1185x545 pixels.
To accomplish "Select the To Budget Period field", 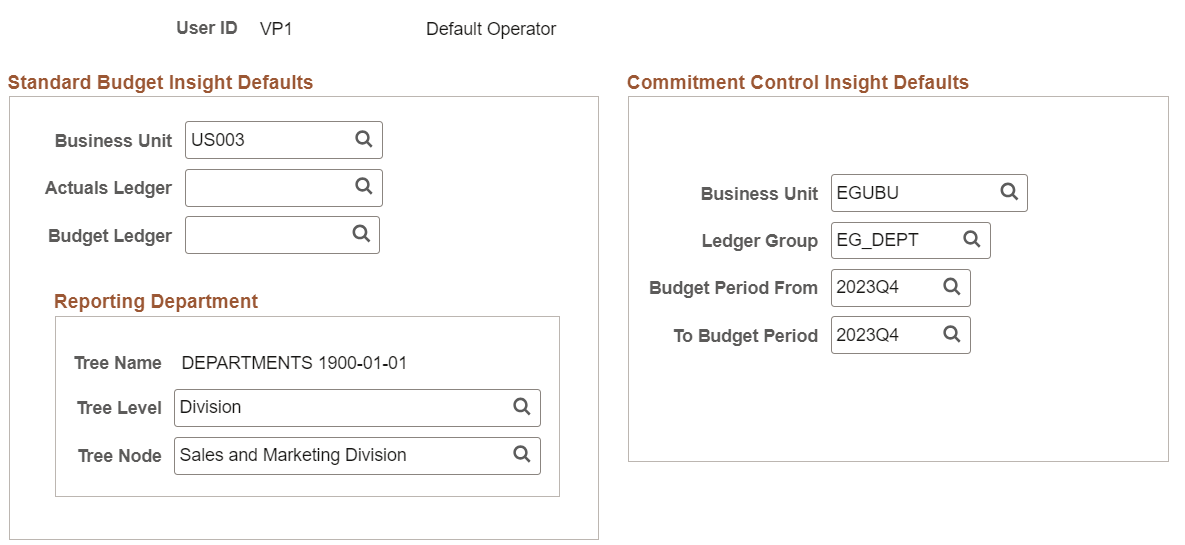I will [x=884, y=335].
